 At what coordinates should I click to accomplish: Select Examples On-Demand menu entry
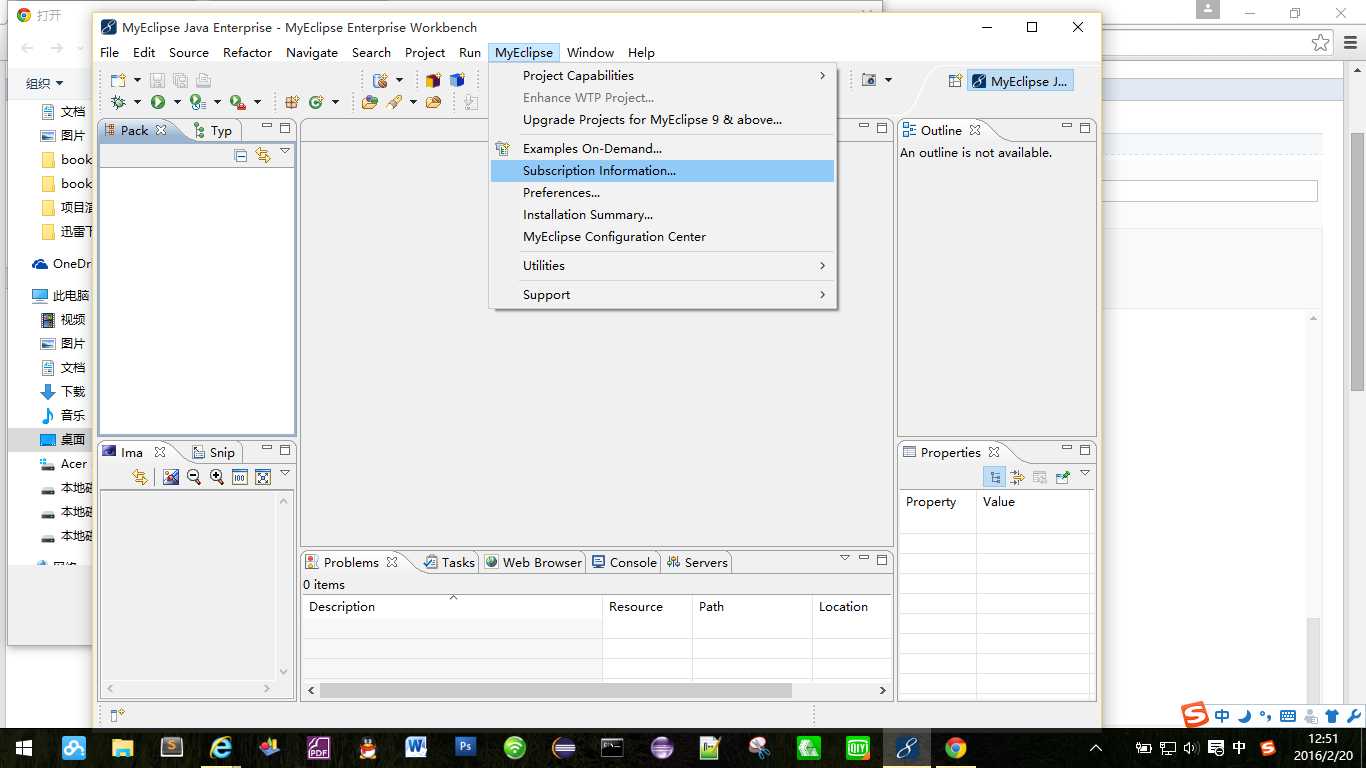(662, 148)
